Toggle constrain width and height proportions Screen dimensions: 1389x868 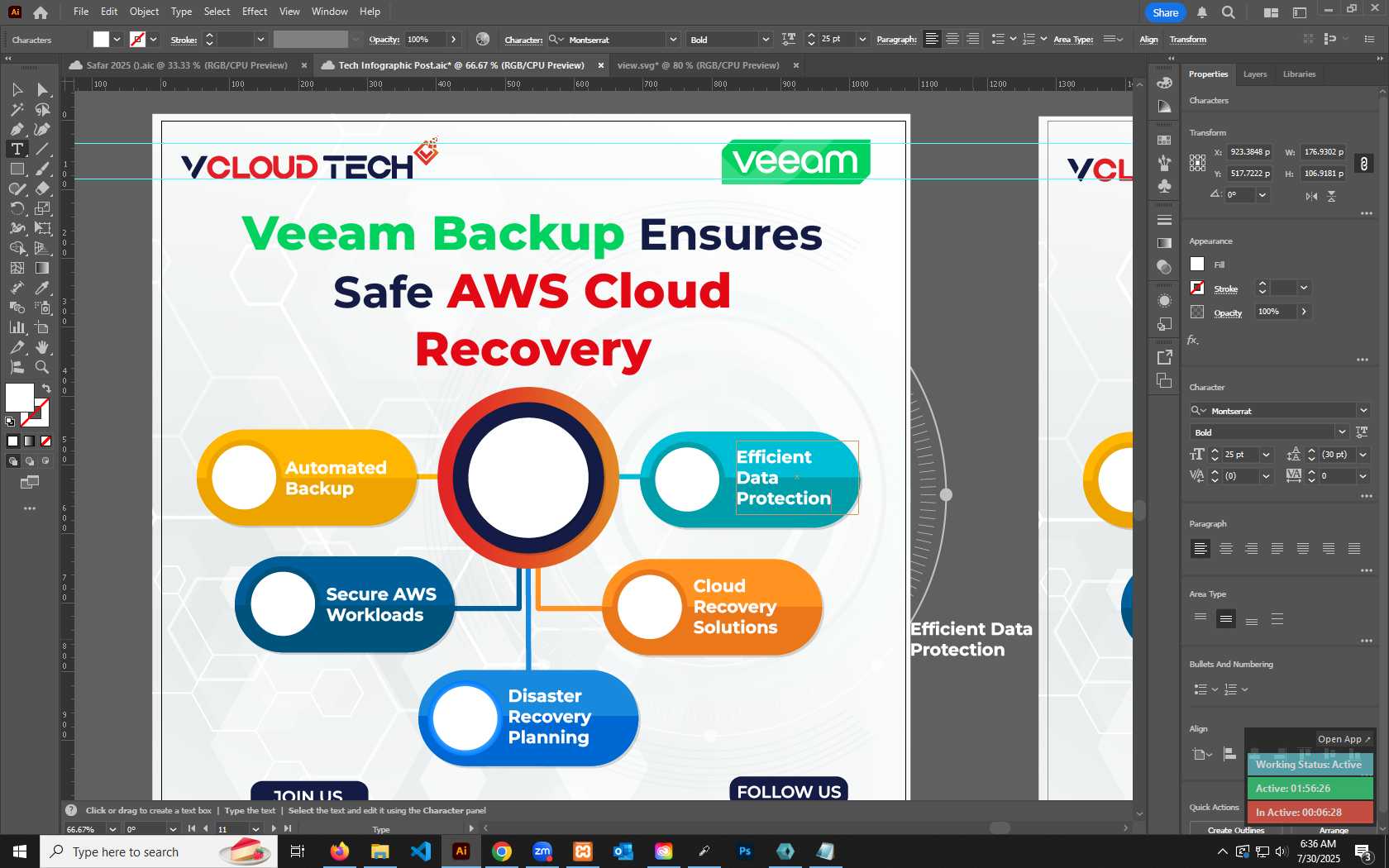(x=1364, y=163)
